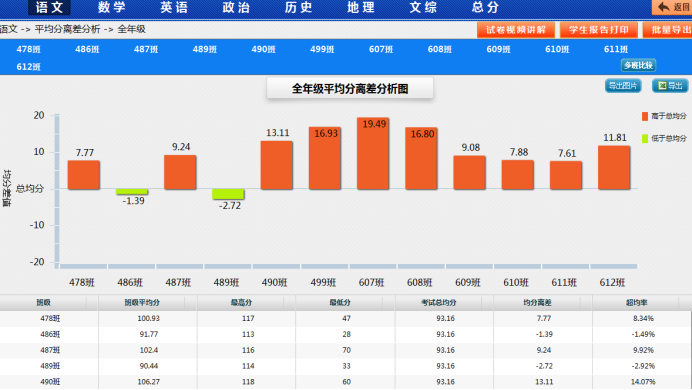Open the 历史 subject tab
This screenshot has width=692, height=390.
pos(298,8)
